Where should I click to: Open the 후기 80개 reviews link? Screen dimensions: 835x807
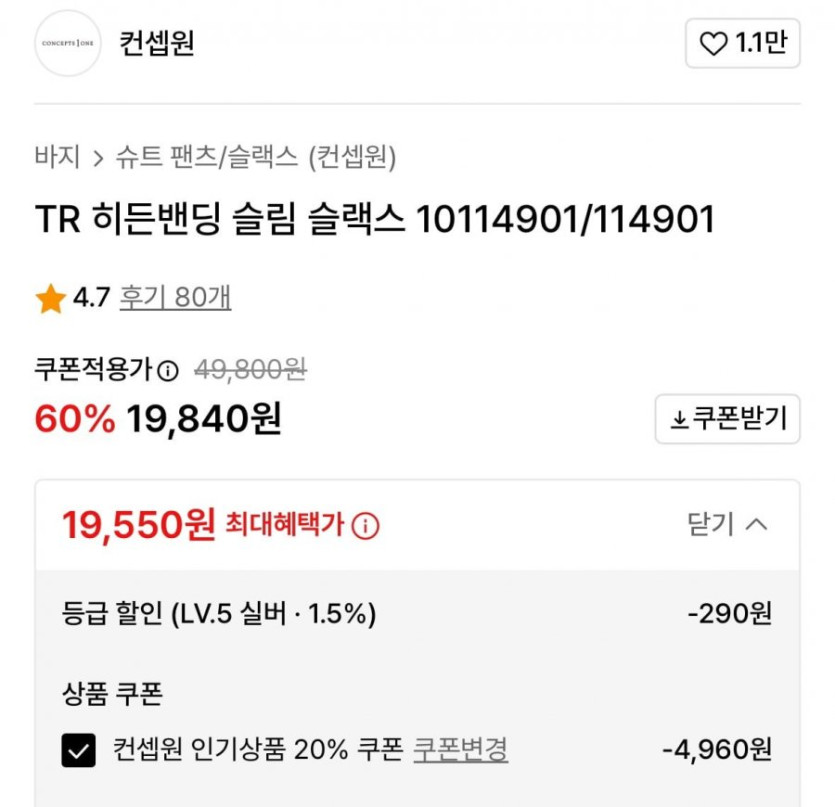175,298
